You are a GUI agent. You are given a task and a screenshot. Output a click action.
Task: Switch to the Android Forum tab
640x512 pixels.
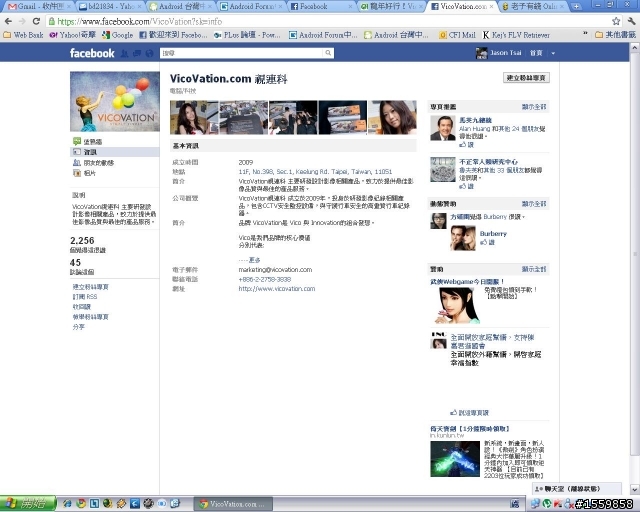[x=251, y=7]
